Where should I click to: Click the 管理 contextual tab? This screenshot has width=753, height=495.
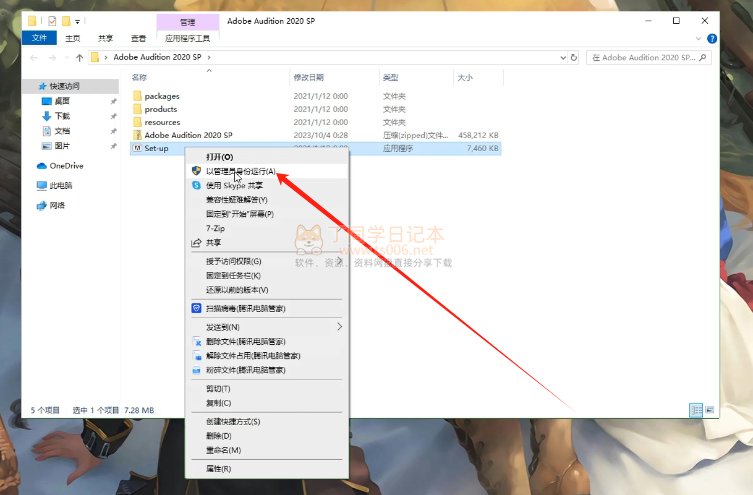point(187,22)
